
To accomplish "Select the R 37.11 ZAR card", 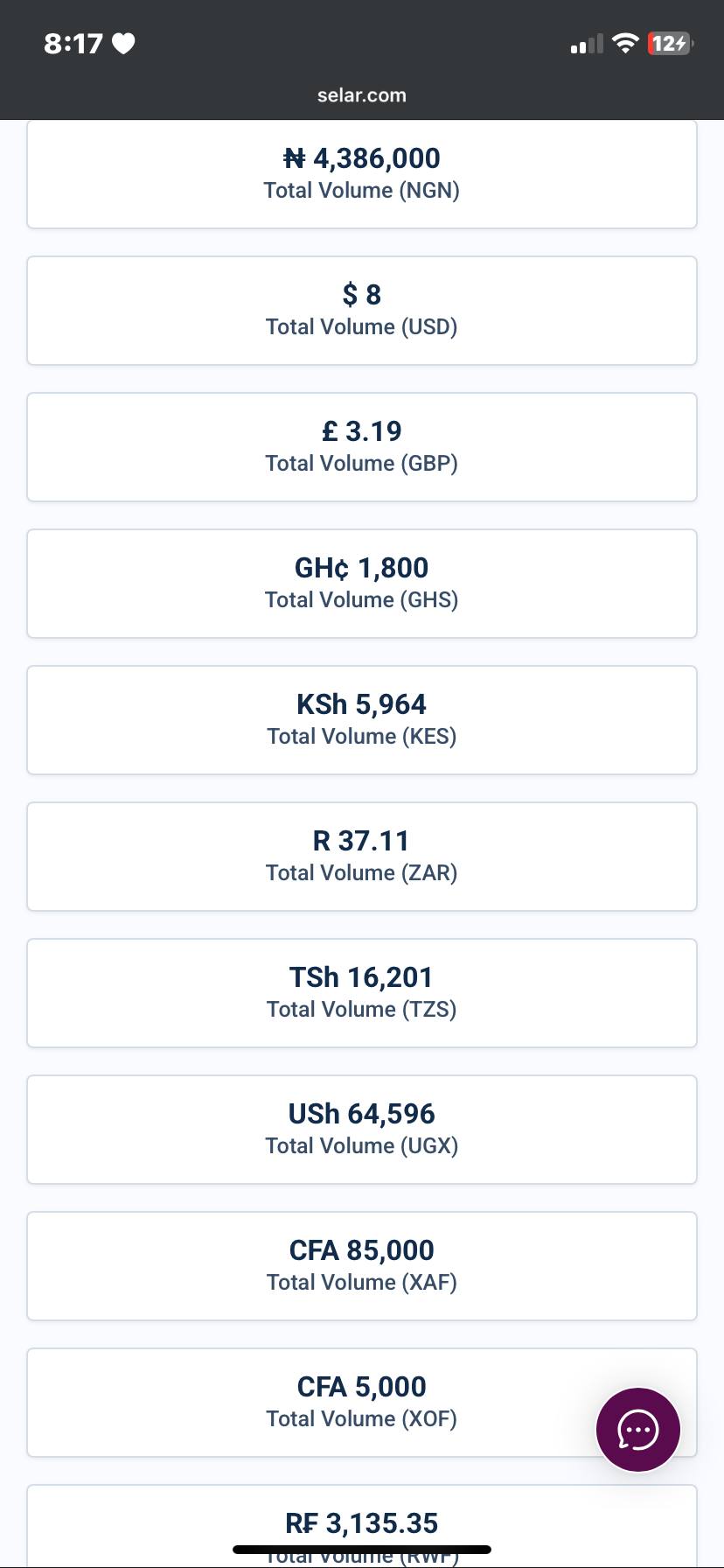I will tap(362, 857).
